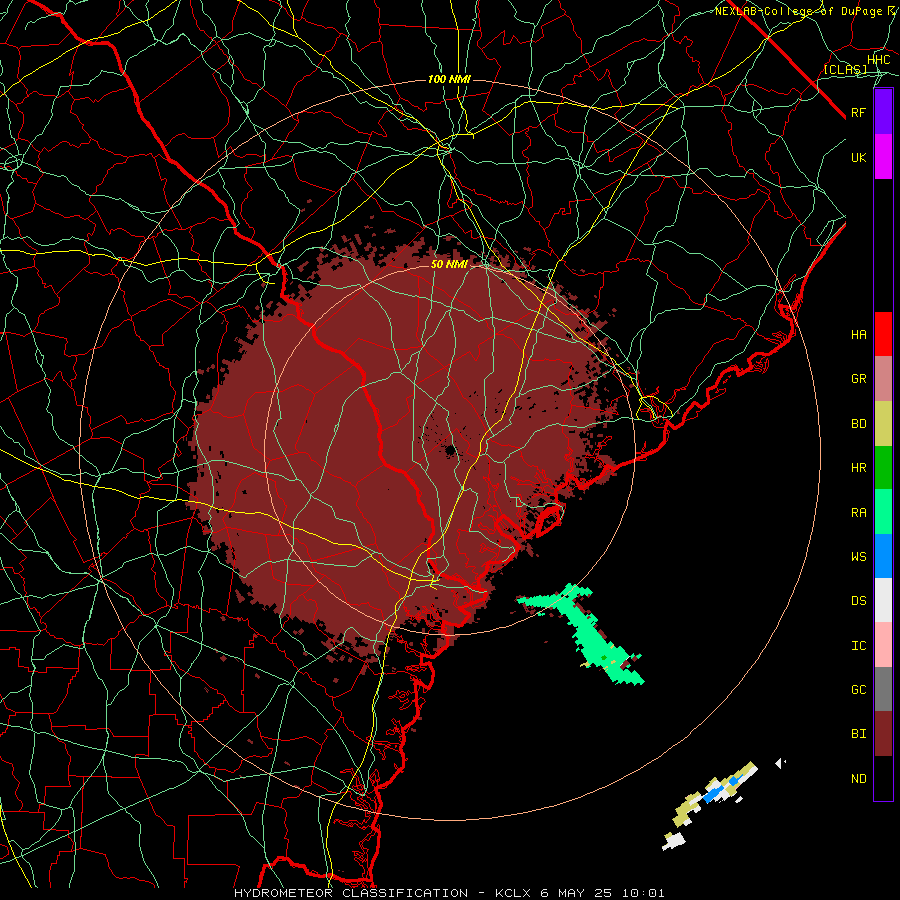Click the UK legend label
The width and height of the screenshot is (900, 900).
click(x=859, y=157)
